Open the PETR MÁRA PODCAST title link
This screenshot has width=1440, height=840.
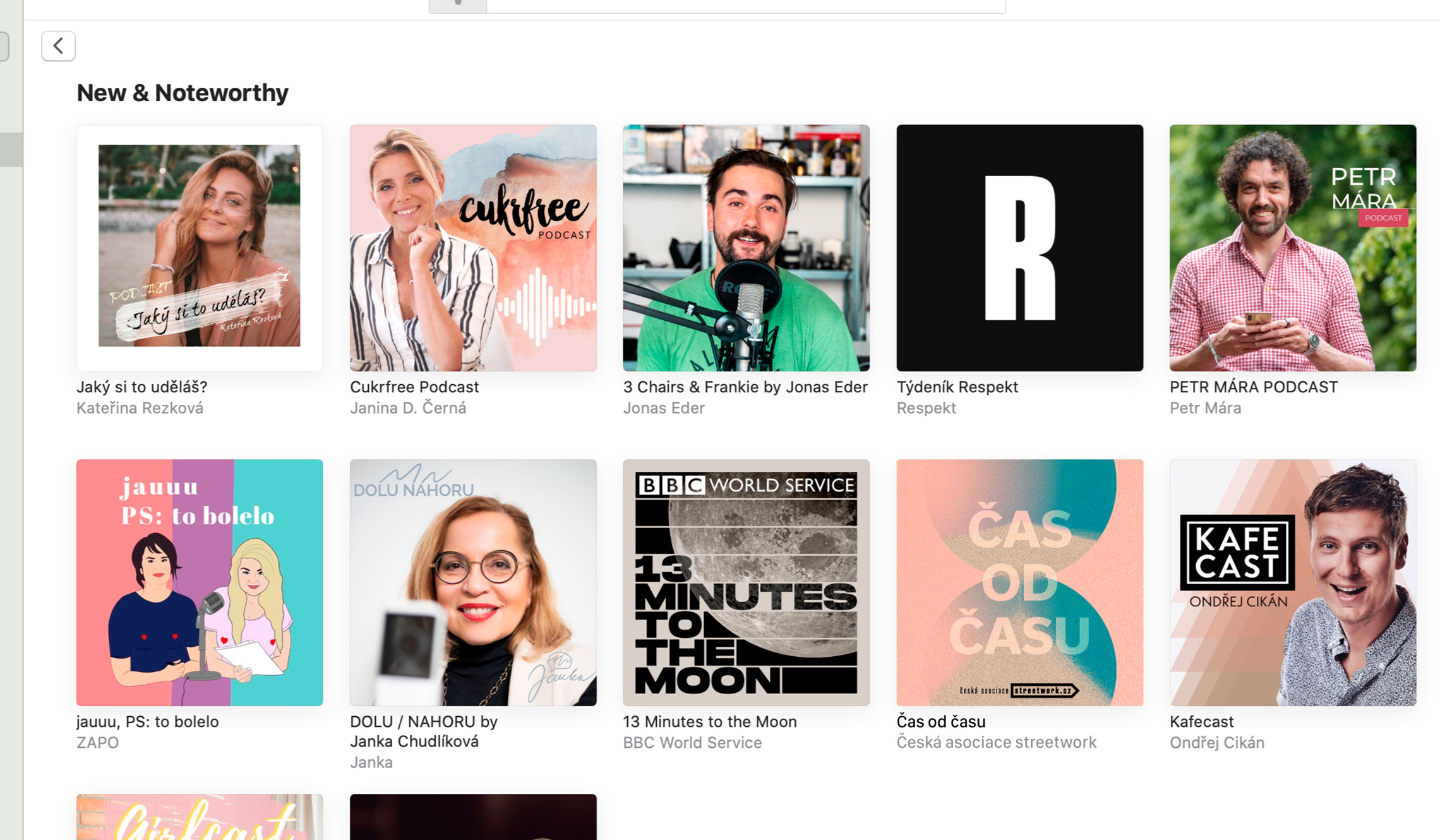1254,387
